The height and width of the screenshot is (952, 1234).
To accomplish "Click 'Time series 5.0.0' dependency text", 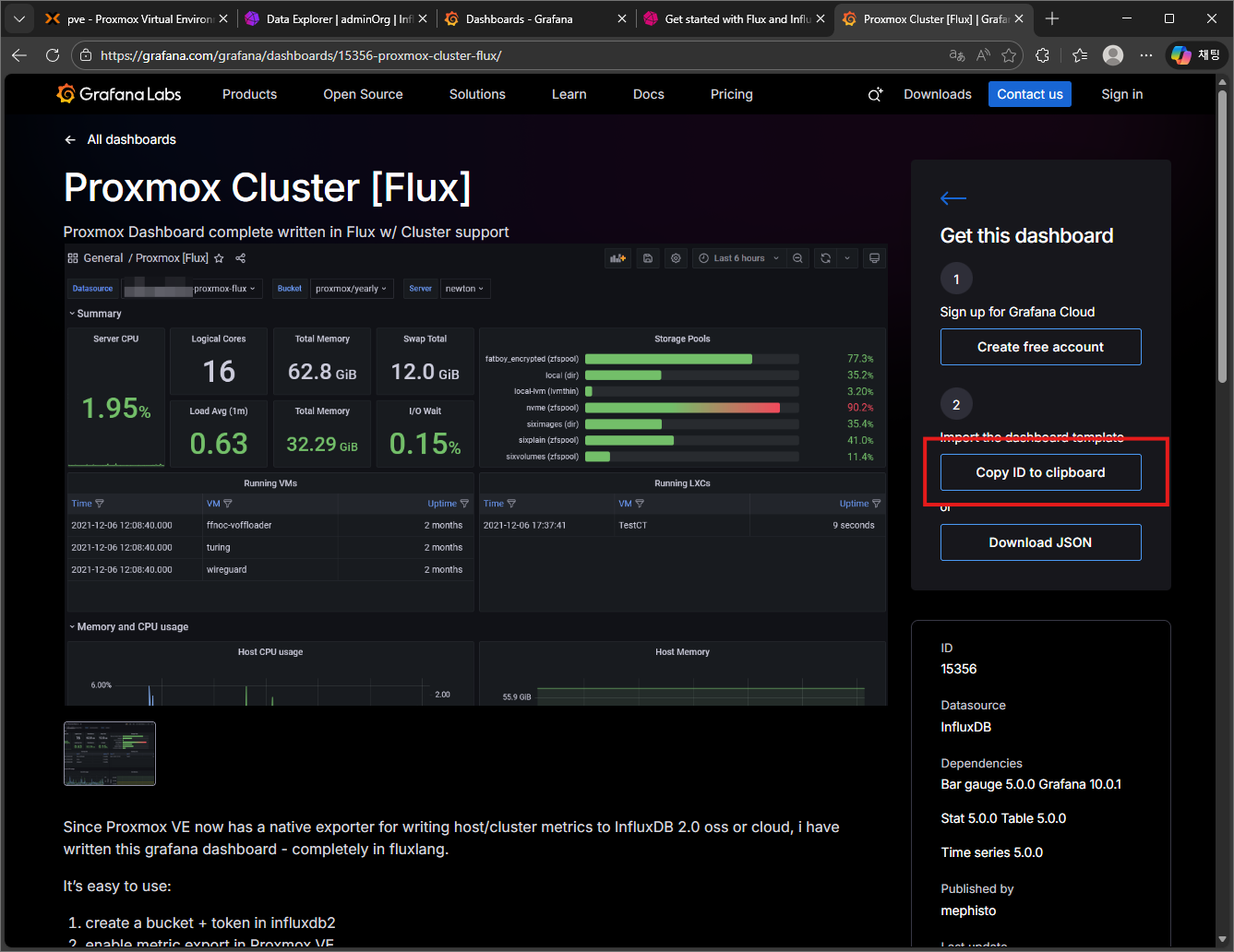I will pyautogui.click(x=992, y=852).
